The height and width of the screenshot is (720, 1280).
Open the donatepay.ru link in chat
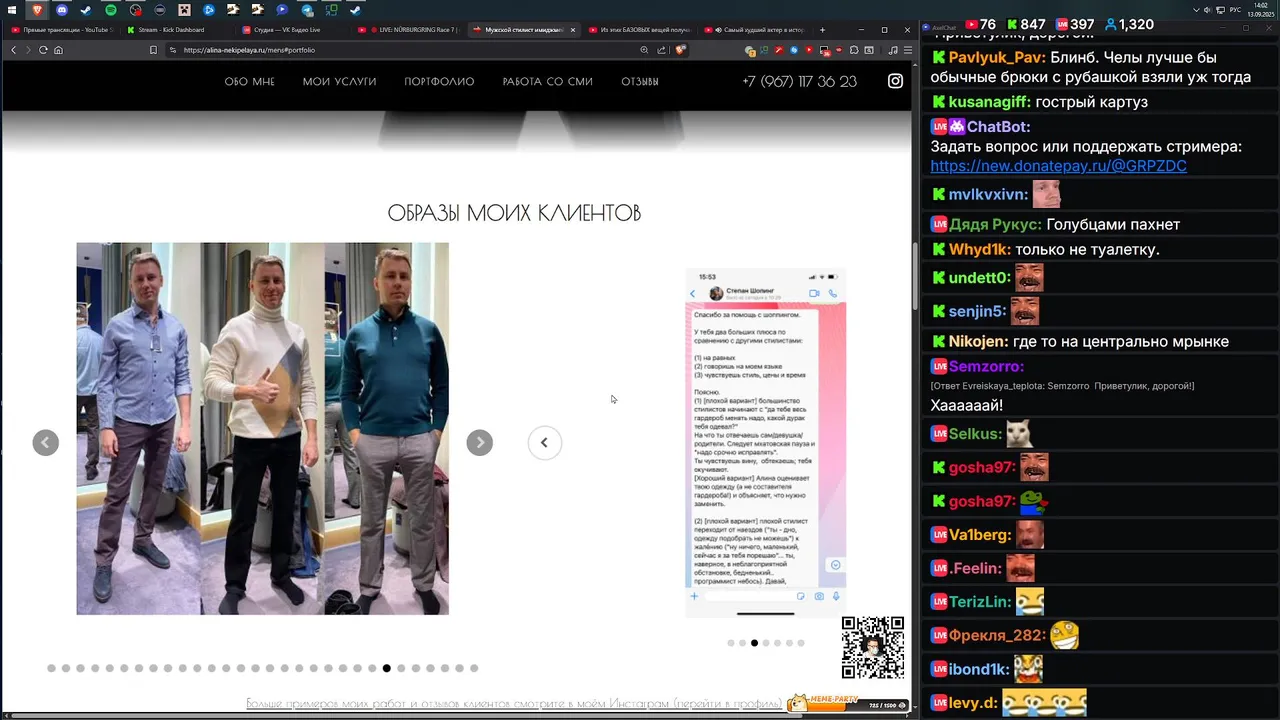[1058, 166]
